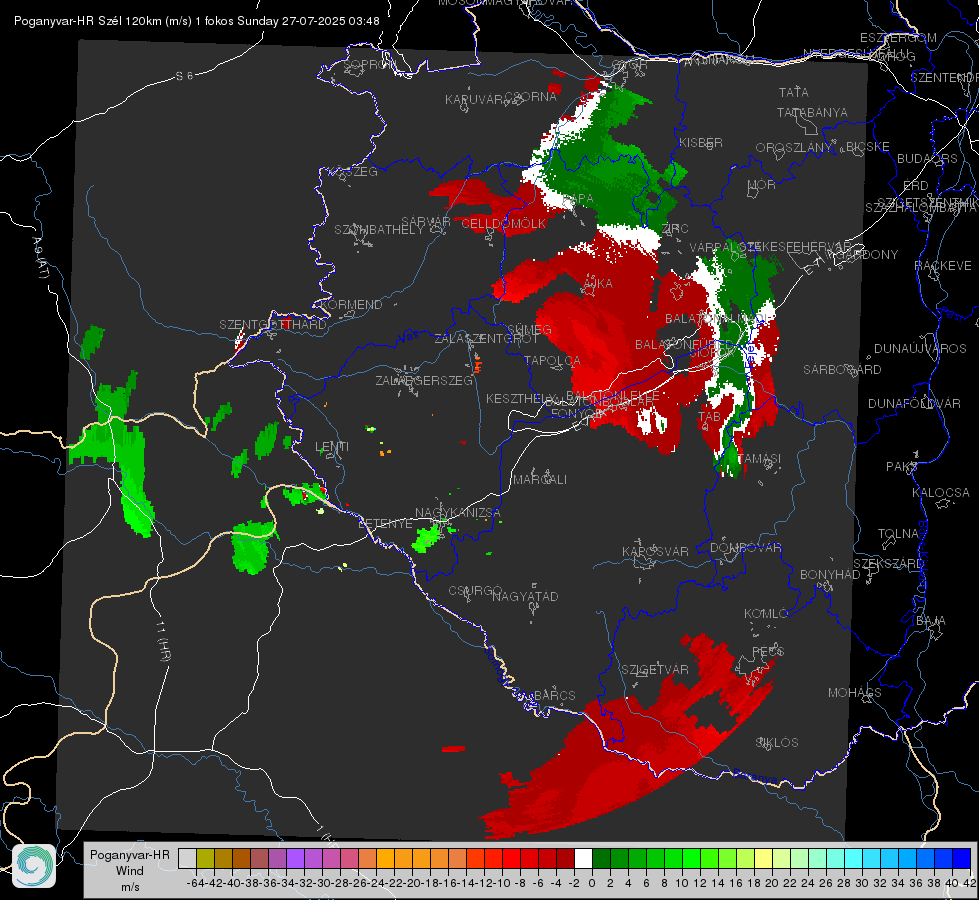The width and height of the screenshot is (979, 900).
Task: Click the 'Poganyvar-HR' legend title
Action: pyautogui.click(x=130, y=855)
